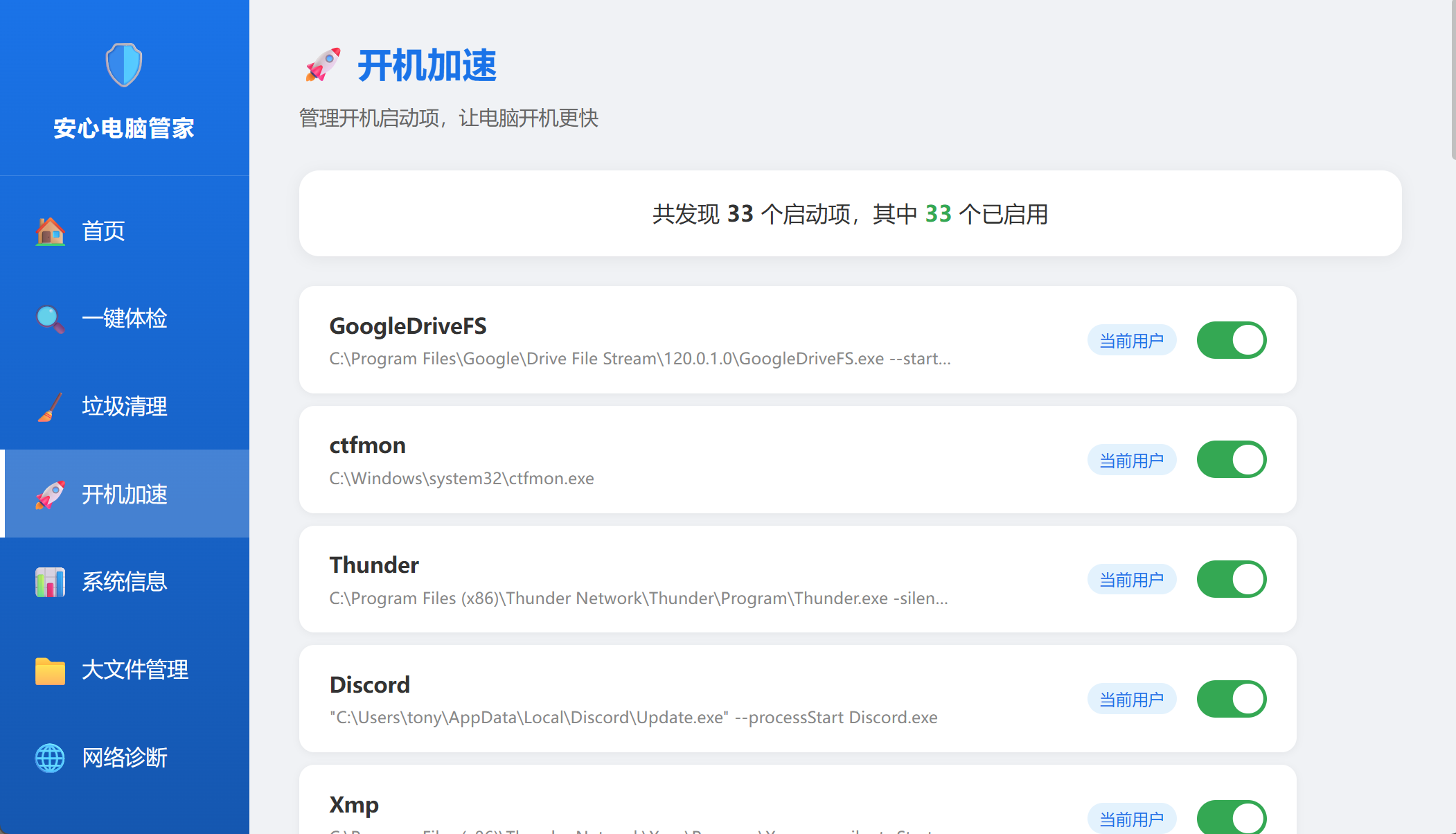The height and width of the screenshot is (834, 1456).
Task: Click 当前用户 badge on Discord row
Action: (1131, 699)
